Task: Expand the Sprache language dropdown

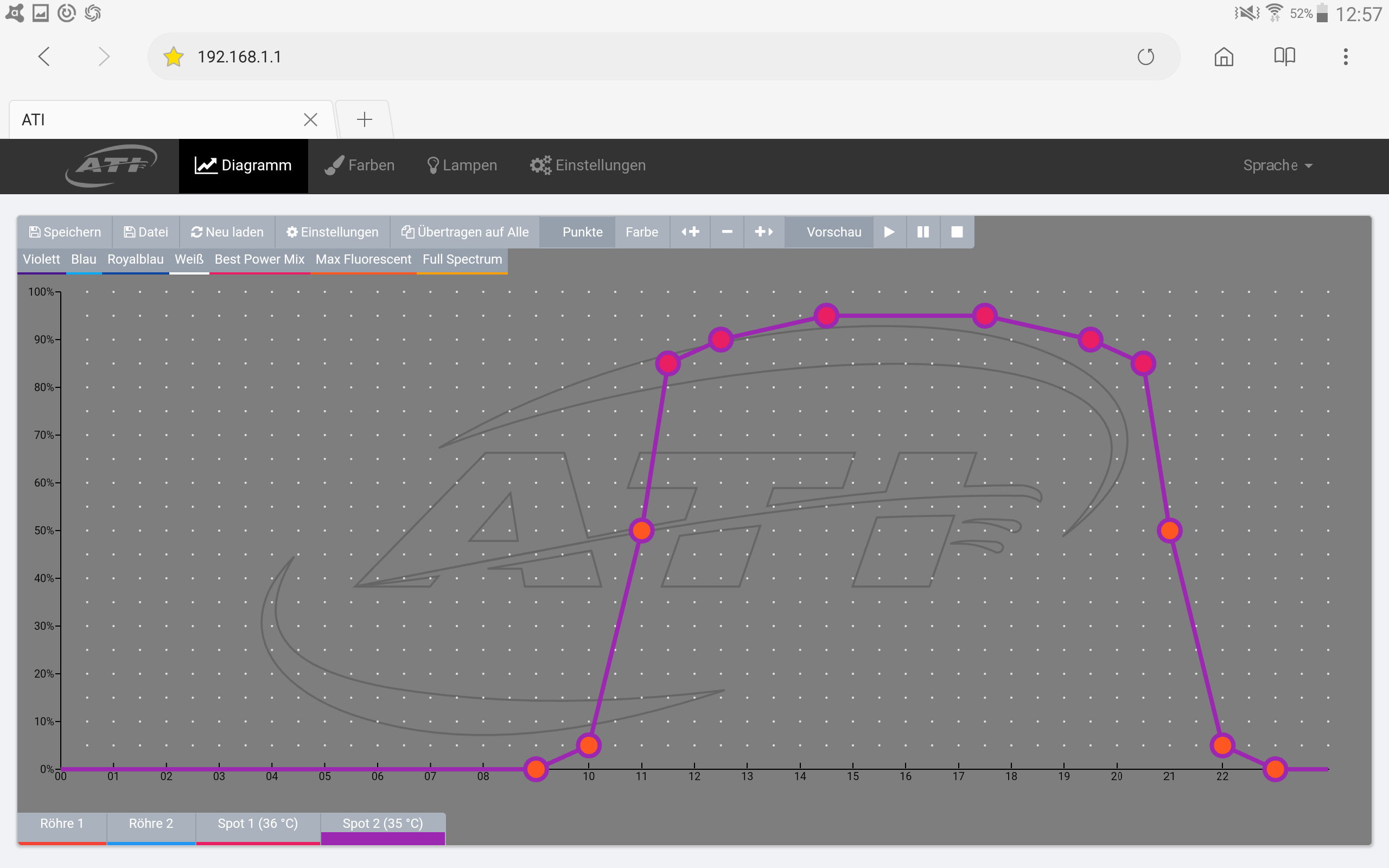Action: (1278, 165)
